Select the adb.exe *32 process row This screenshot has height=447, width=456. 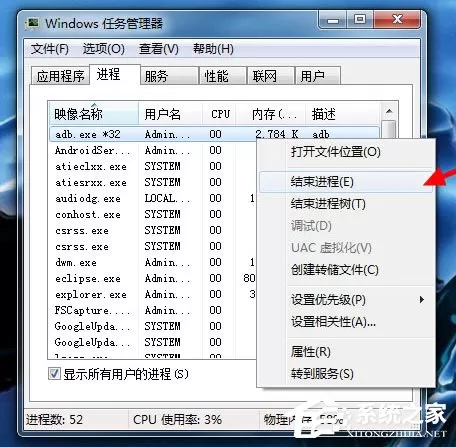click(x=214, y=134)
